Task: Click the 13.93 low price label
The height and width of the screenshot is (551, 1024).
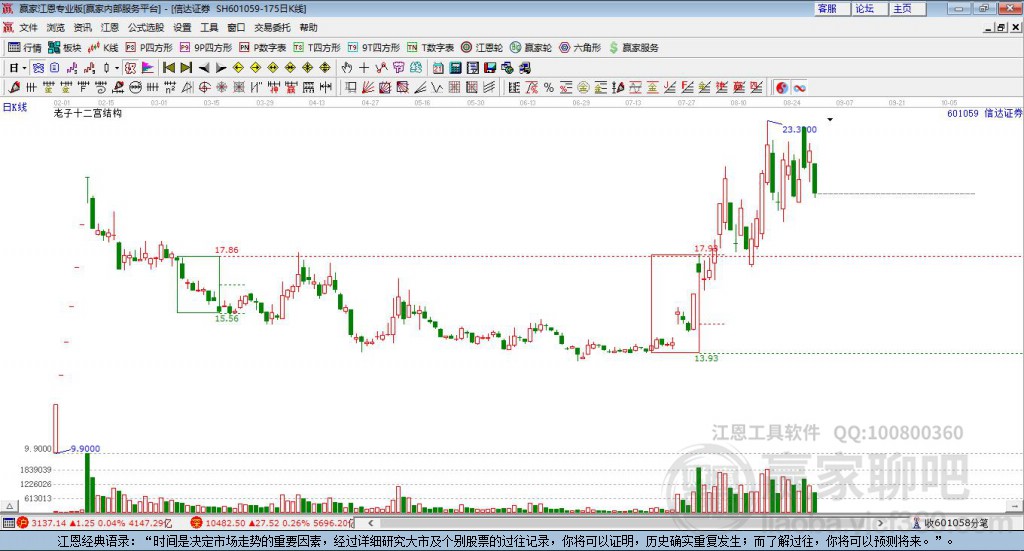Action: tap(706, 358)
